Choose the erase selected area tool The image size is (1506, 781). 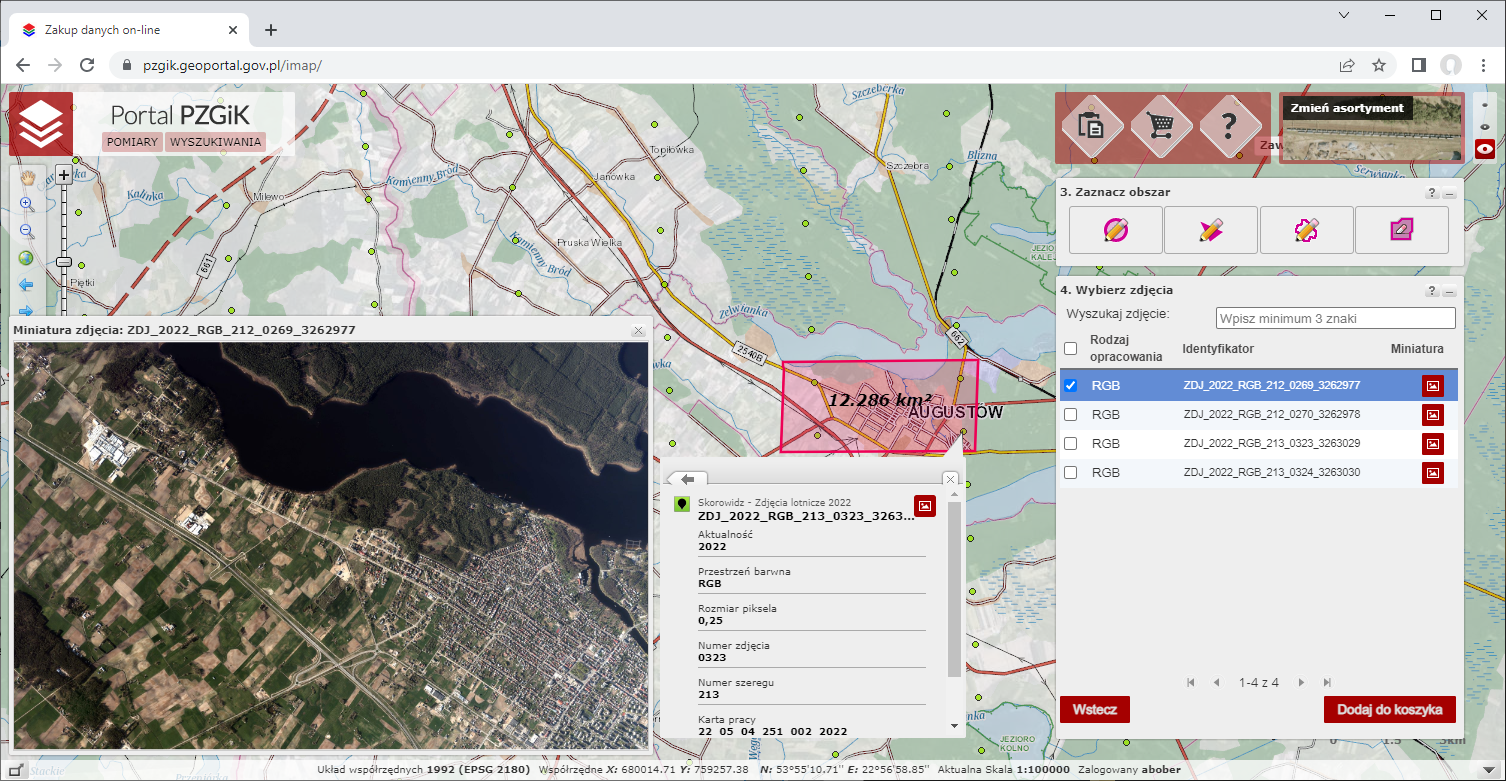coord(1401,230)
